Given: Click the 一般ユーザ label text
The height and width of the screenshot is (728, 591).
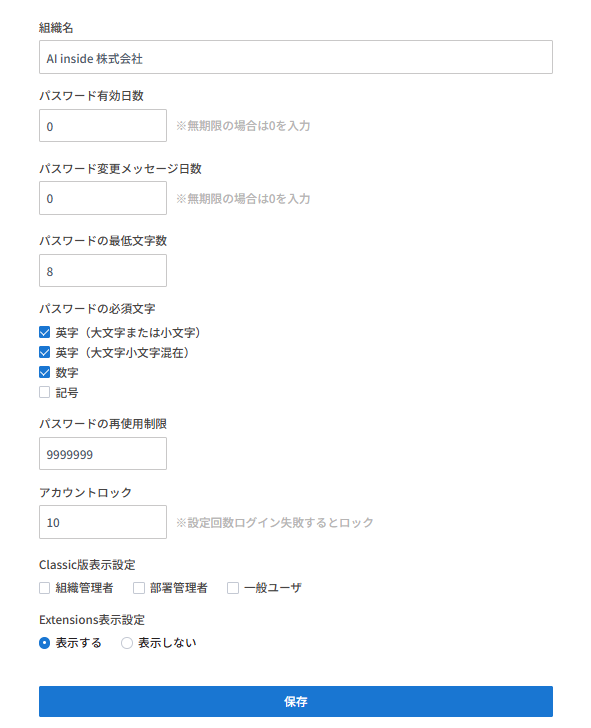Looking at the screenshot, I should coord(273,588).
